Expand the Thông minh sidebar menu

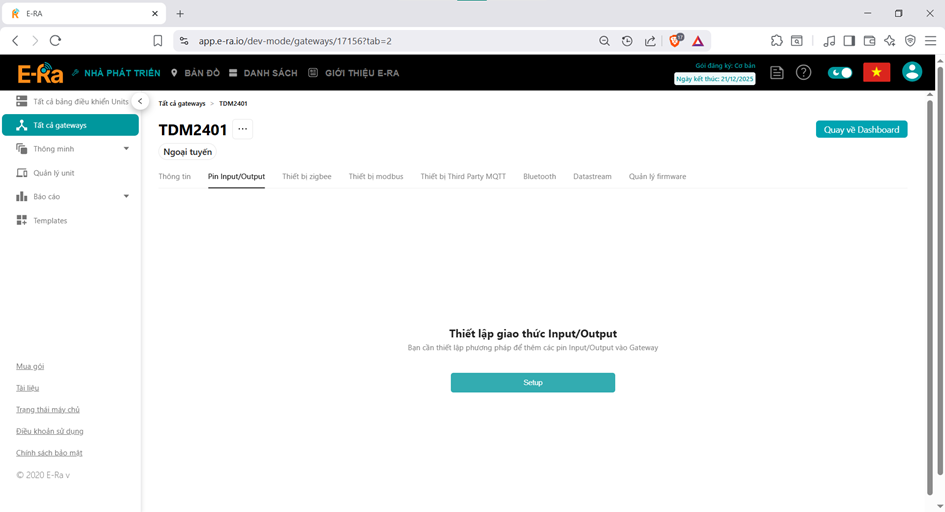tap(126, 149)
